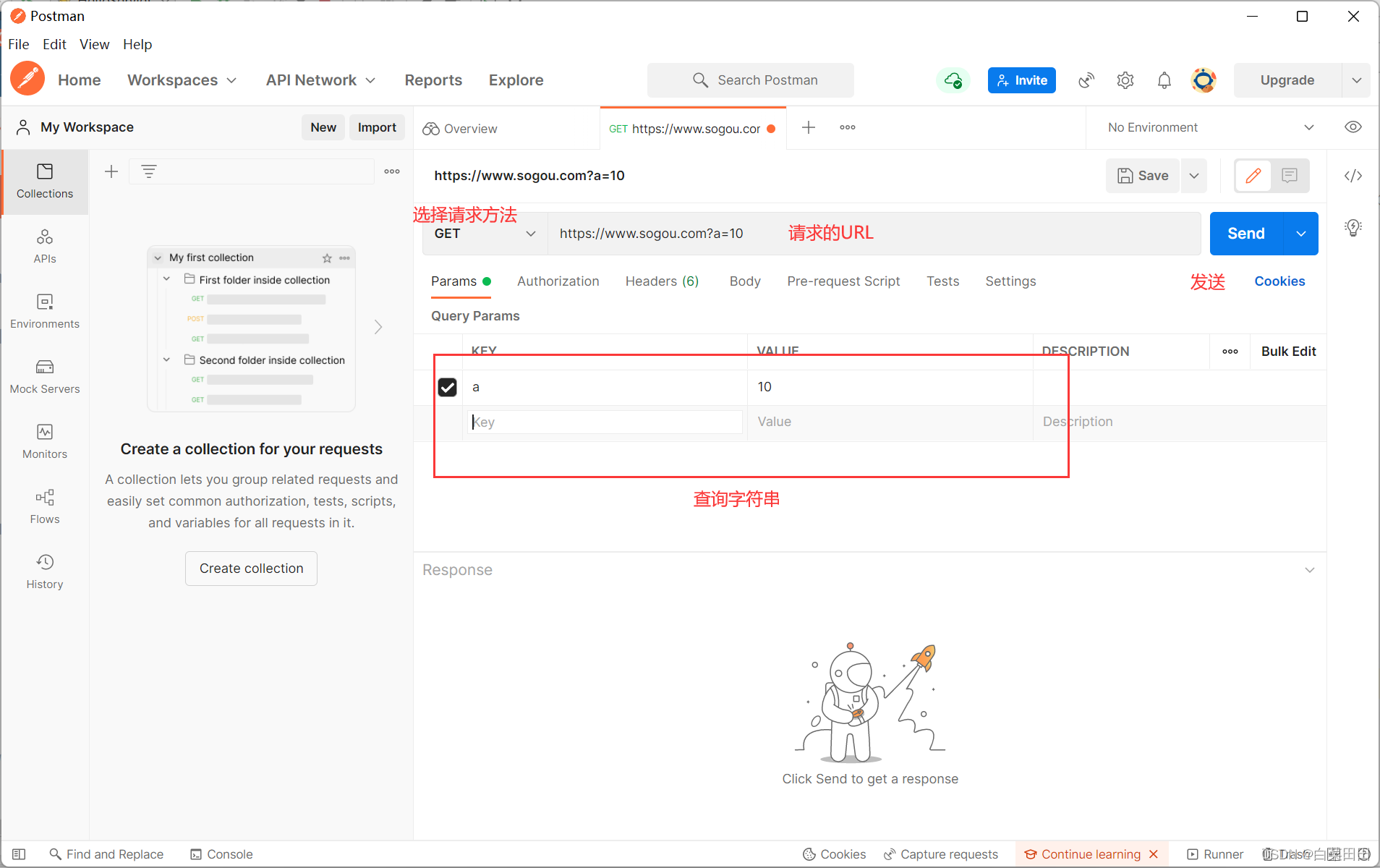Expand the Upgrade options arrow
This screenshot has width=1380, height=868.
1357,80
